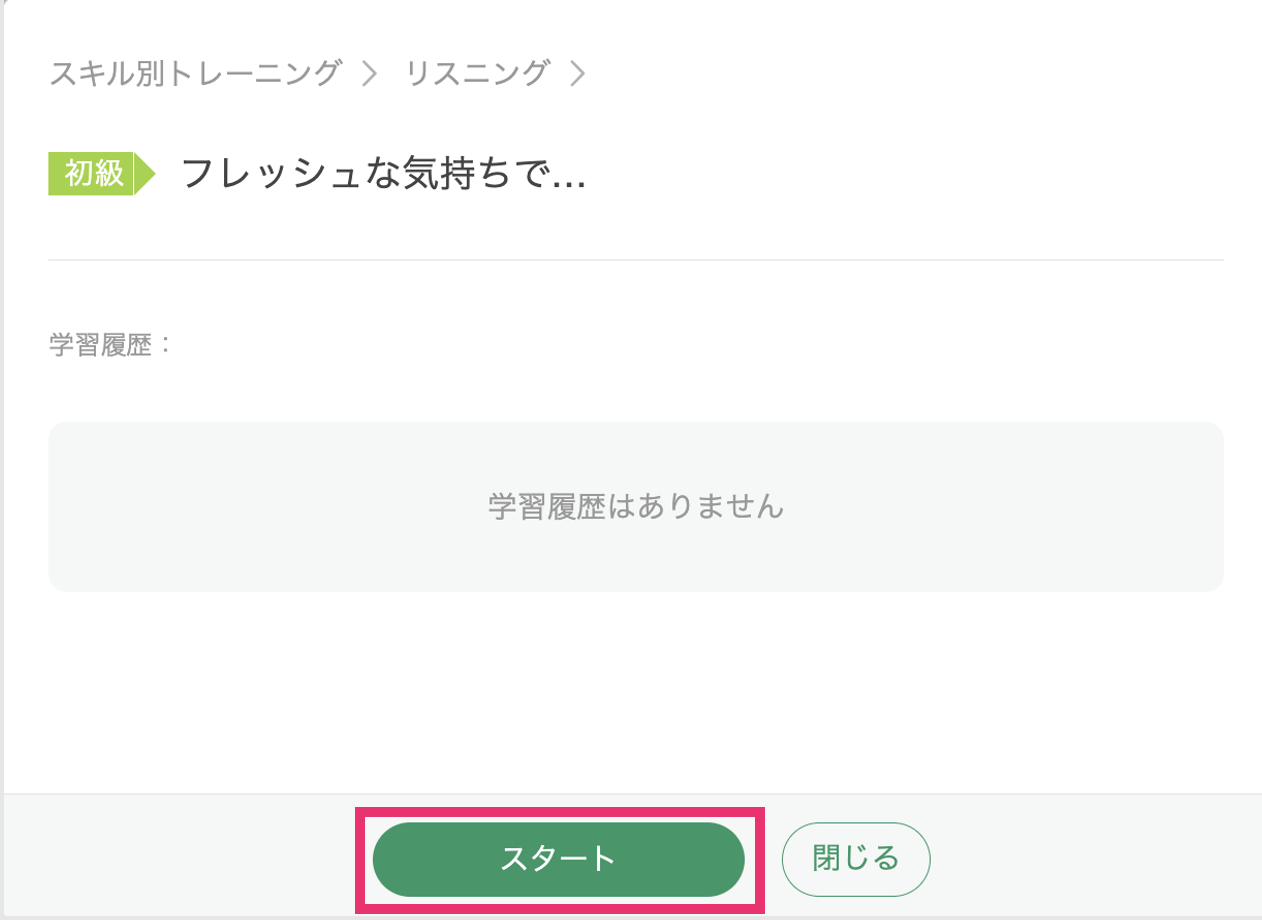Close the dialog using 閉じる
Image resolution: width=1262 pixels, height=920 pixels.
856,859
